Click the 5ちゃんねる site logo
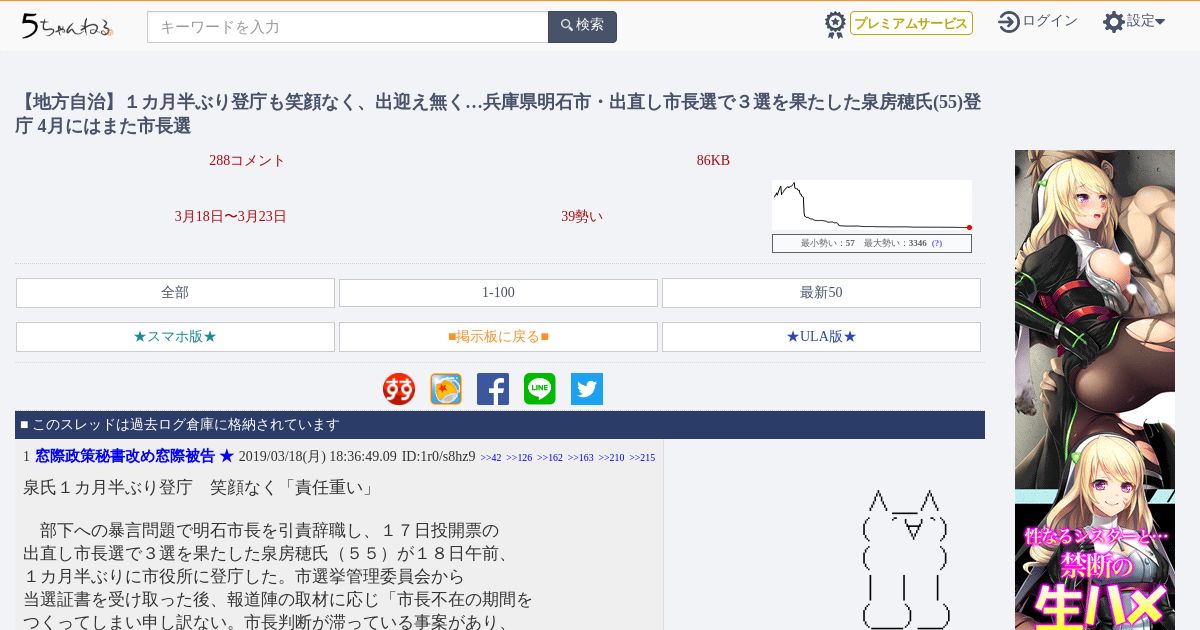Viewport: 1200px width, 630px height. click(67, 26)
